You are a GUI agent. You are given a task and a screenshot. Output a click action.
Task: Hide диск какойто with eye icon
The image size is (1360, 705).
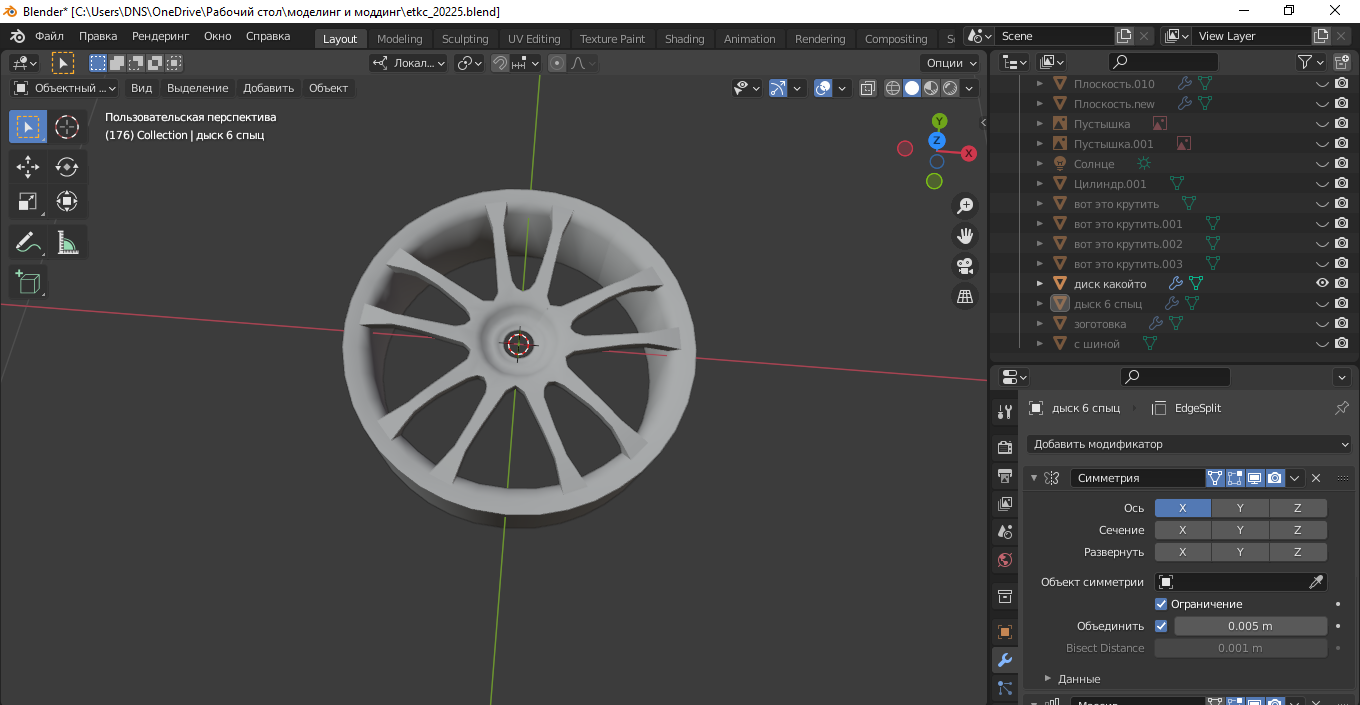1322,284
